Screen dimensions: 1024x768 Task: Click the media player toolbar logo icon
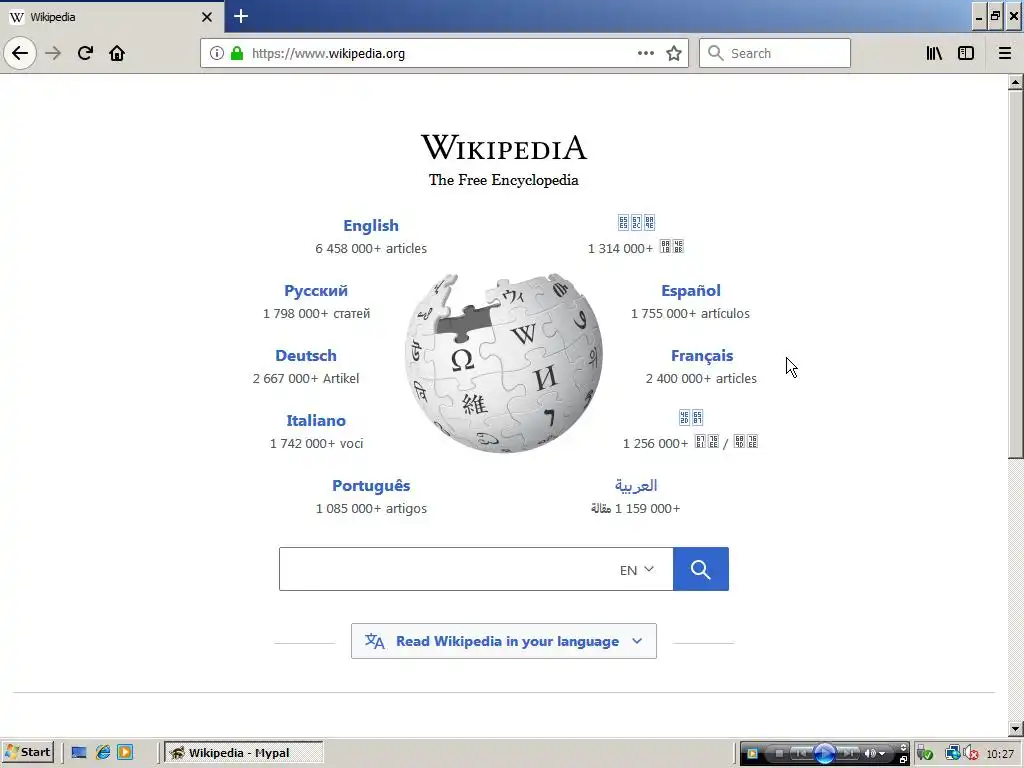(752, 754)
